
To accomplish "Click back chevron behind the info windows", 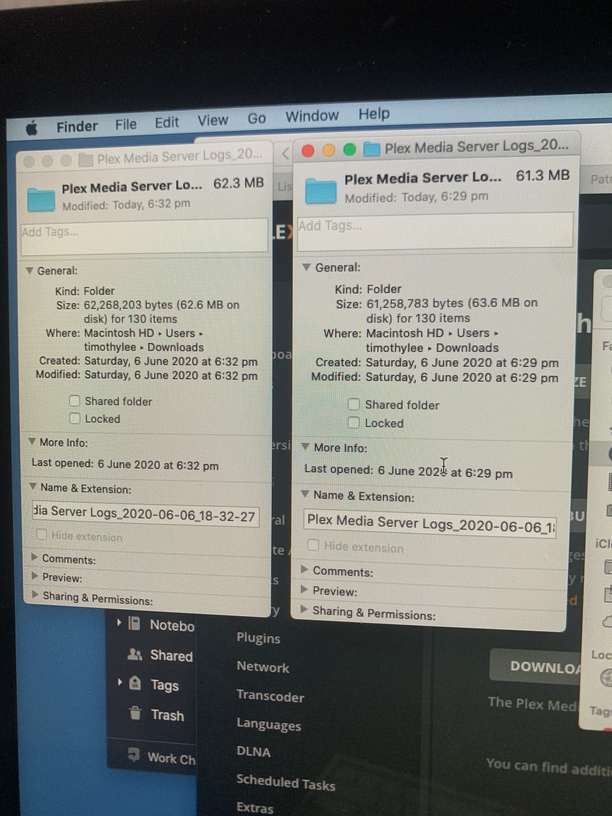I will click(x=285, y=154).
